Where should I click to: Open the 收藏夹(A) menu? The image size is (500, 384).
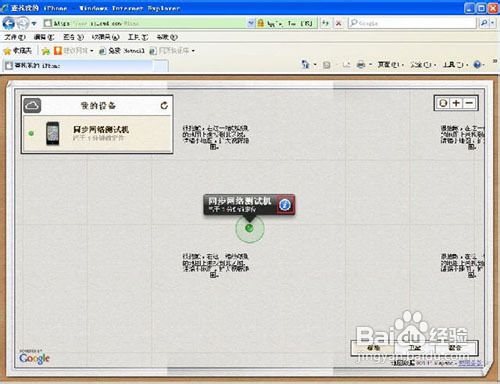click(x=105, y=37)
